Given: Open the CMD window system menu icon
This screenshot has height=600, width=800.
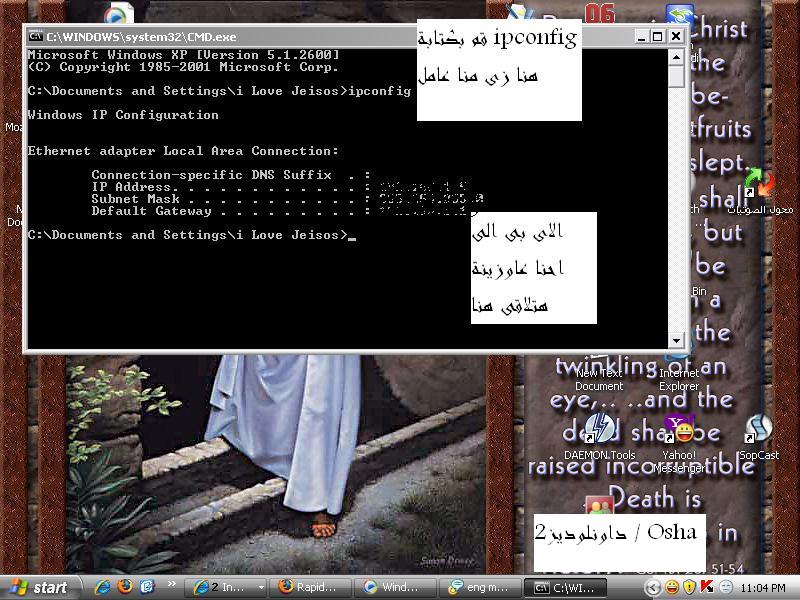Looking at the screenshot, I should pos(36,36).
